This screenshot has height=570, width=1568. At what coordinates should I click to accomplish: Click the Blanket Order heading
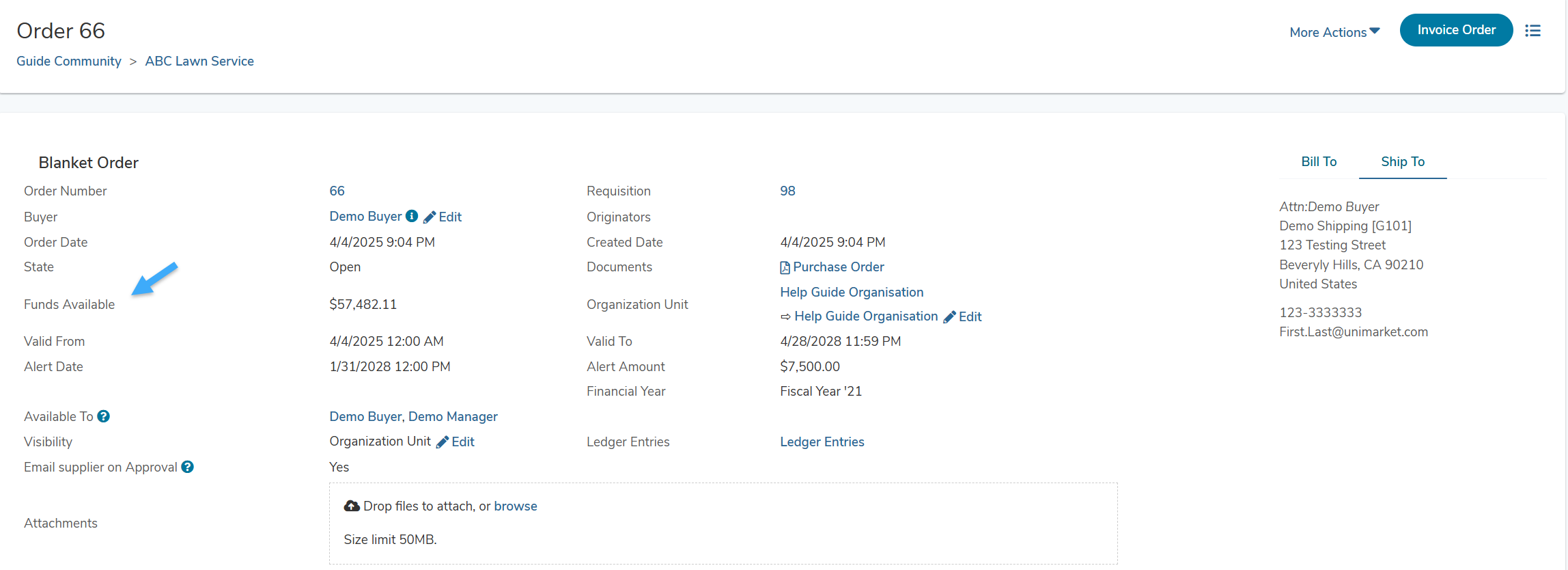(88, 162)
